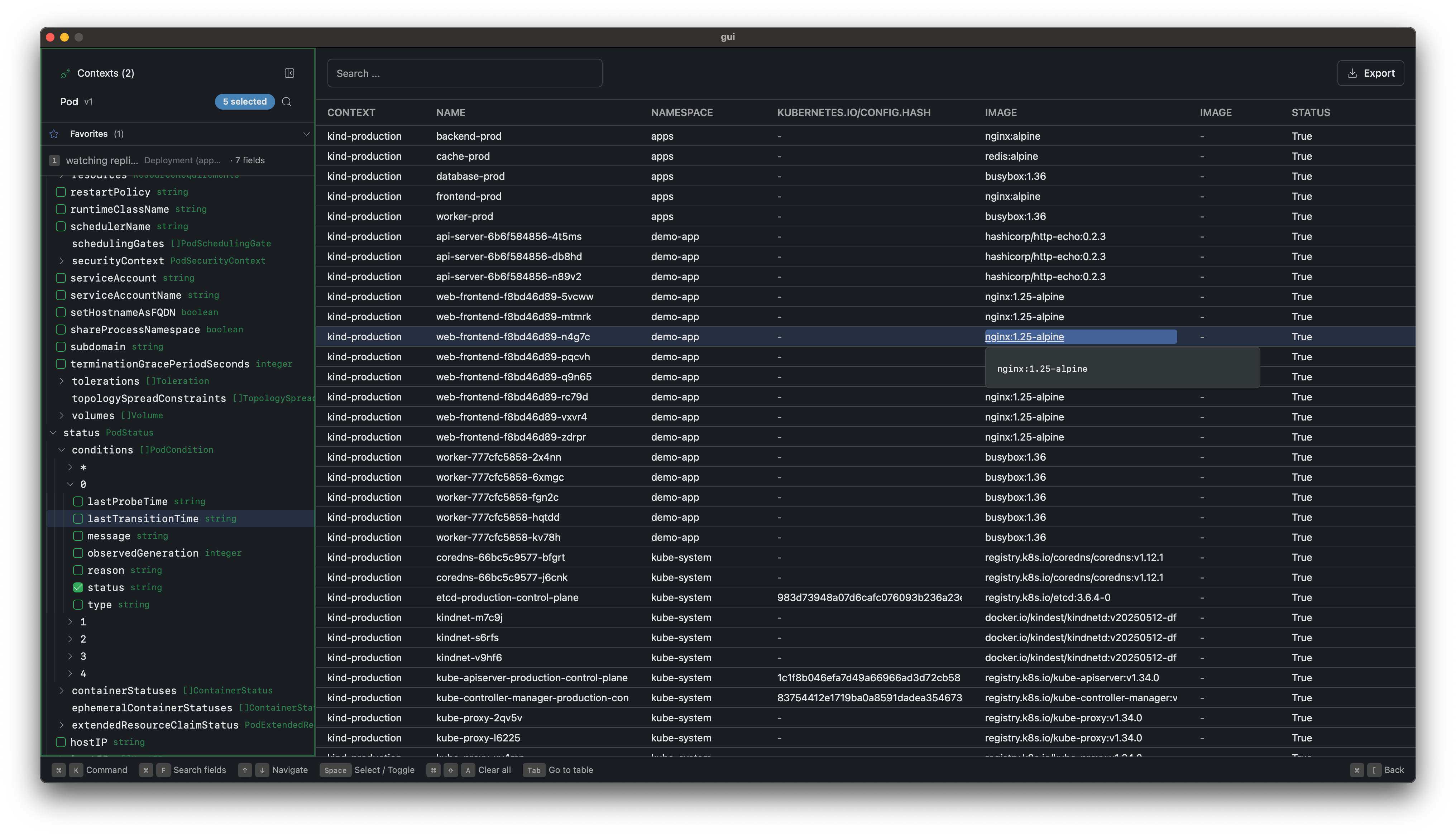Click the Favorites star icon
The height and width of the screenshot is (836, 1456).
(53, 134)
